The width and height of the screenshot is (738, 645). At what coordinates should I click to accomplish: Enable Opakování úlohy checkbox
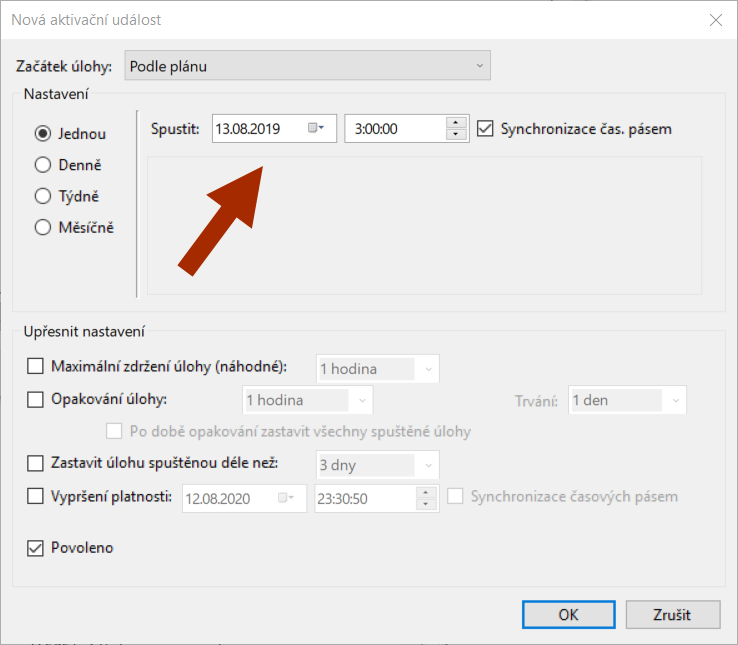click(35, 399)
